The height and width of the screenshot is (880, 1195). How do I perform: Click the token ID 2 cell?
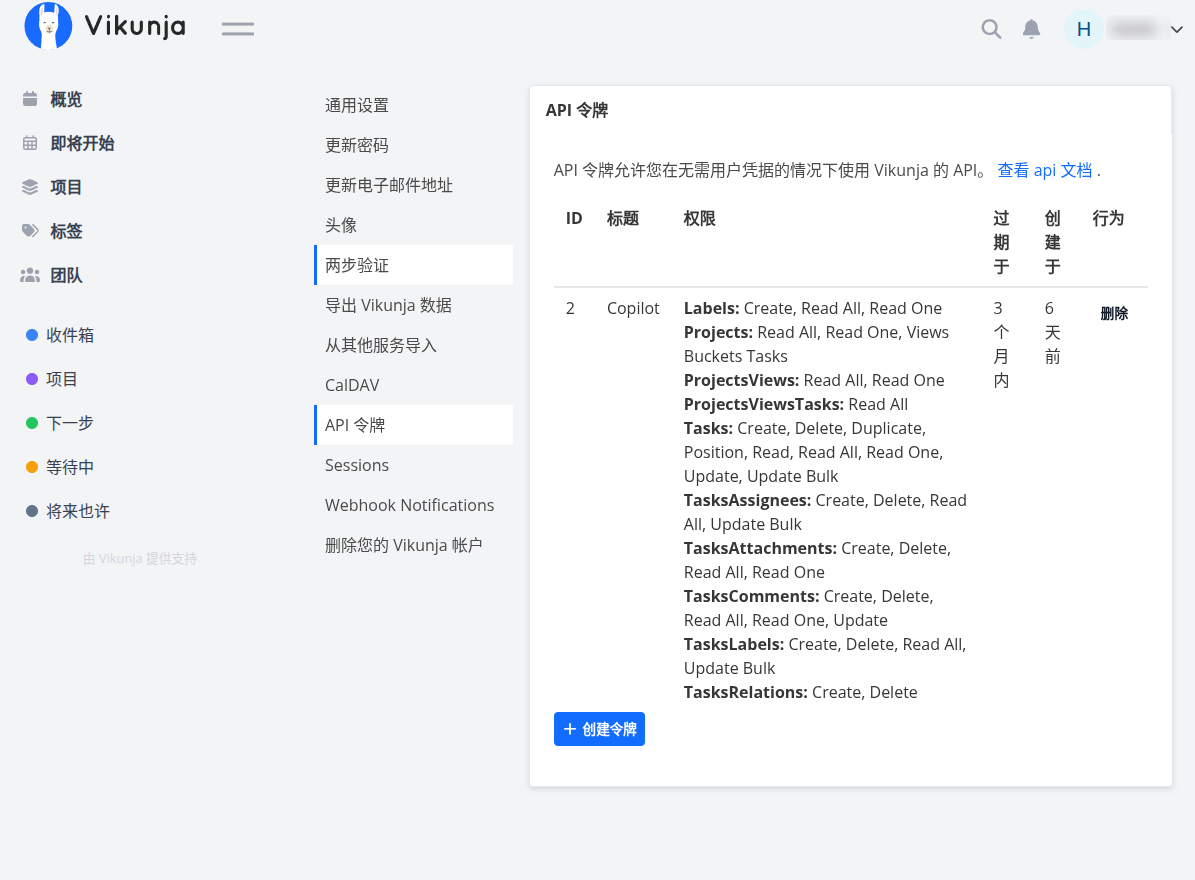point(570,309)
